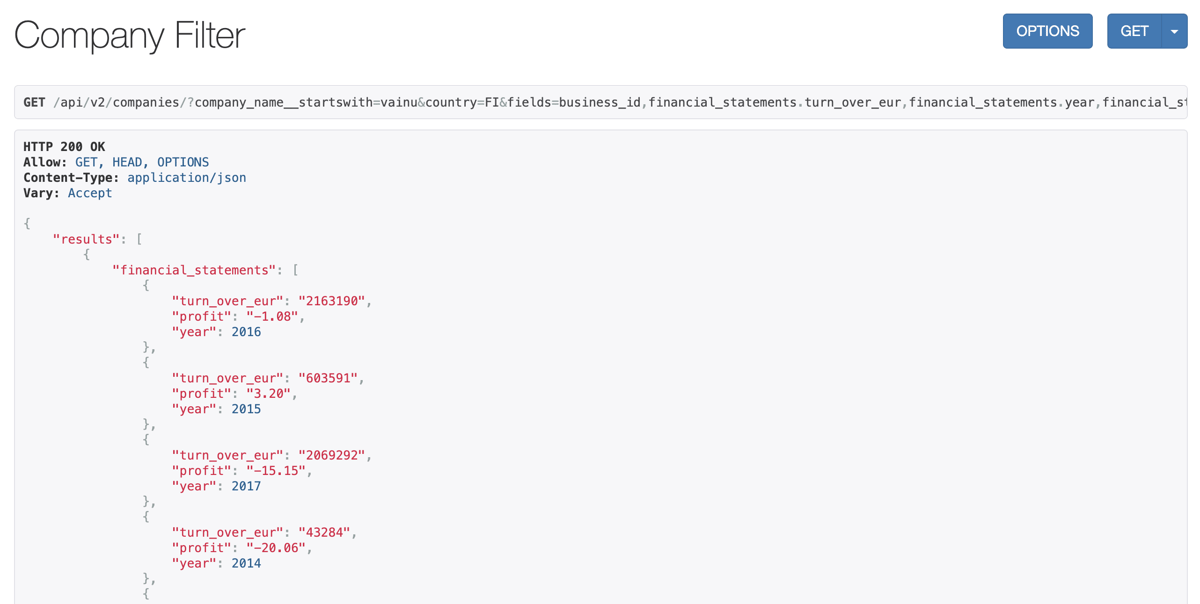Click the Vary Accept header line
Image resolution: width=1200 pixels, height=604 pixels.
(68, 193)
